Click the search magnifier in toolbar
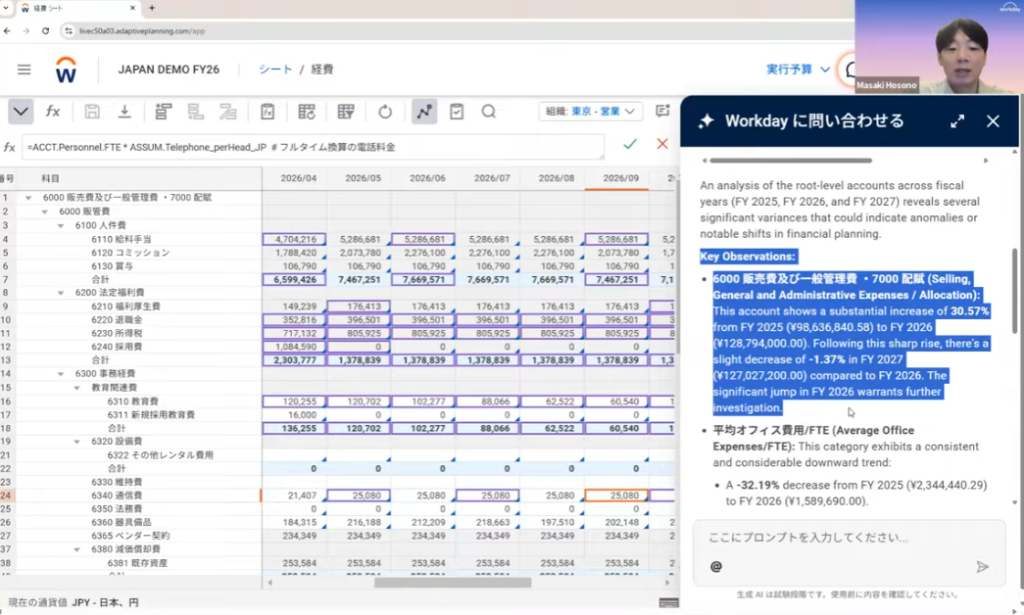Viewport: 1024px width, 615px height. pos(488,111)
